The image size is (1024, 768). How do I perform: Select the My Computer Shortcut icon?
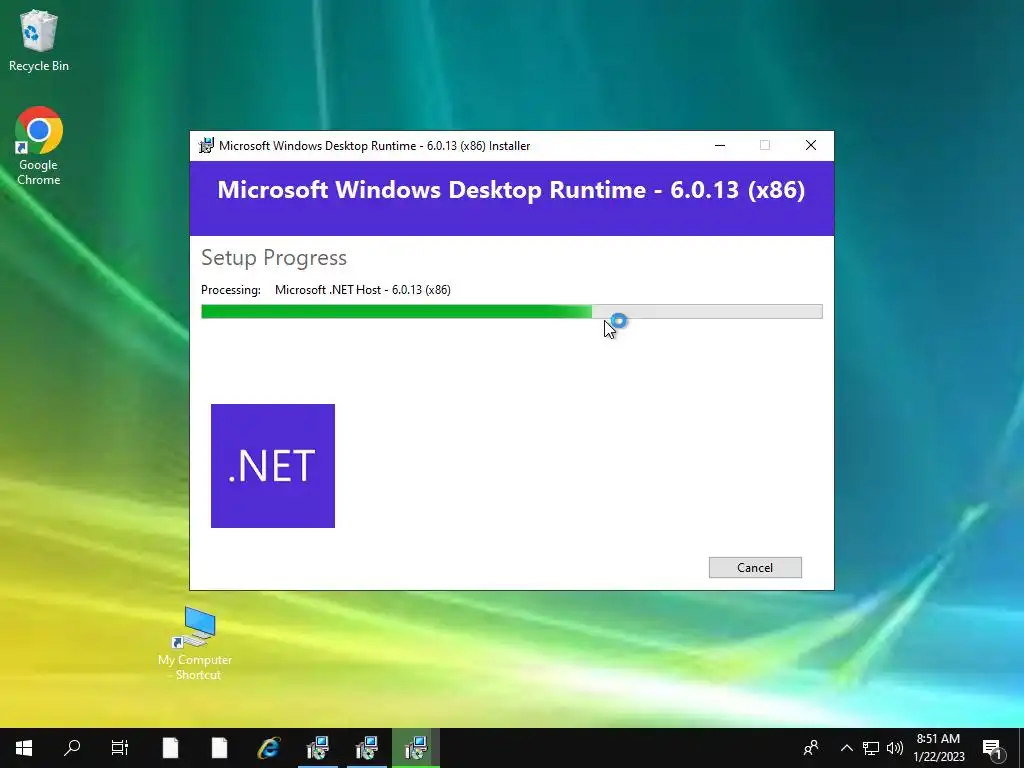coord(195,644)
